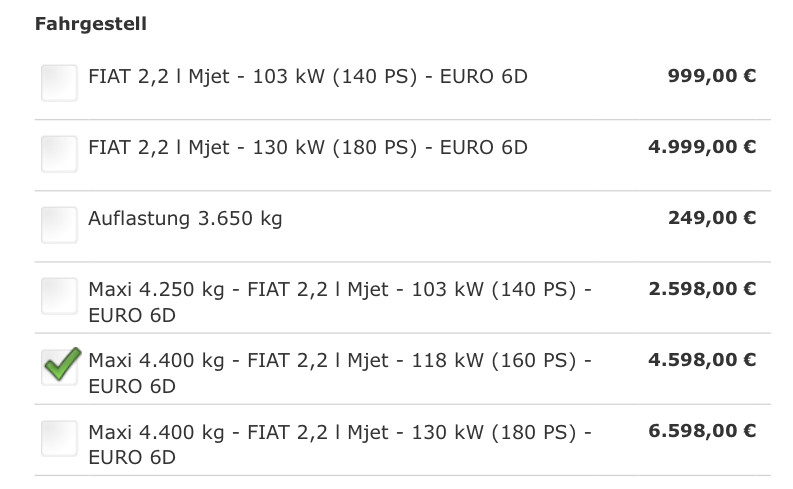This screenshot has width=793, height=489.
Task: Click the 999,00 € price
Action: tap(712, 76)
